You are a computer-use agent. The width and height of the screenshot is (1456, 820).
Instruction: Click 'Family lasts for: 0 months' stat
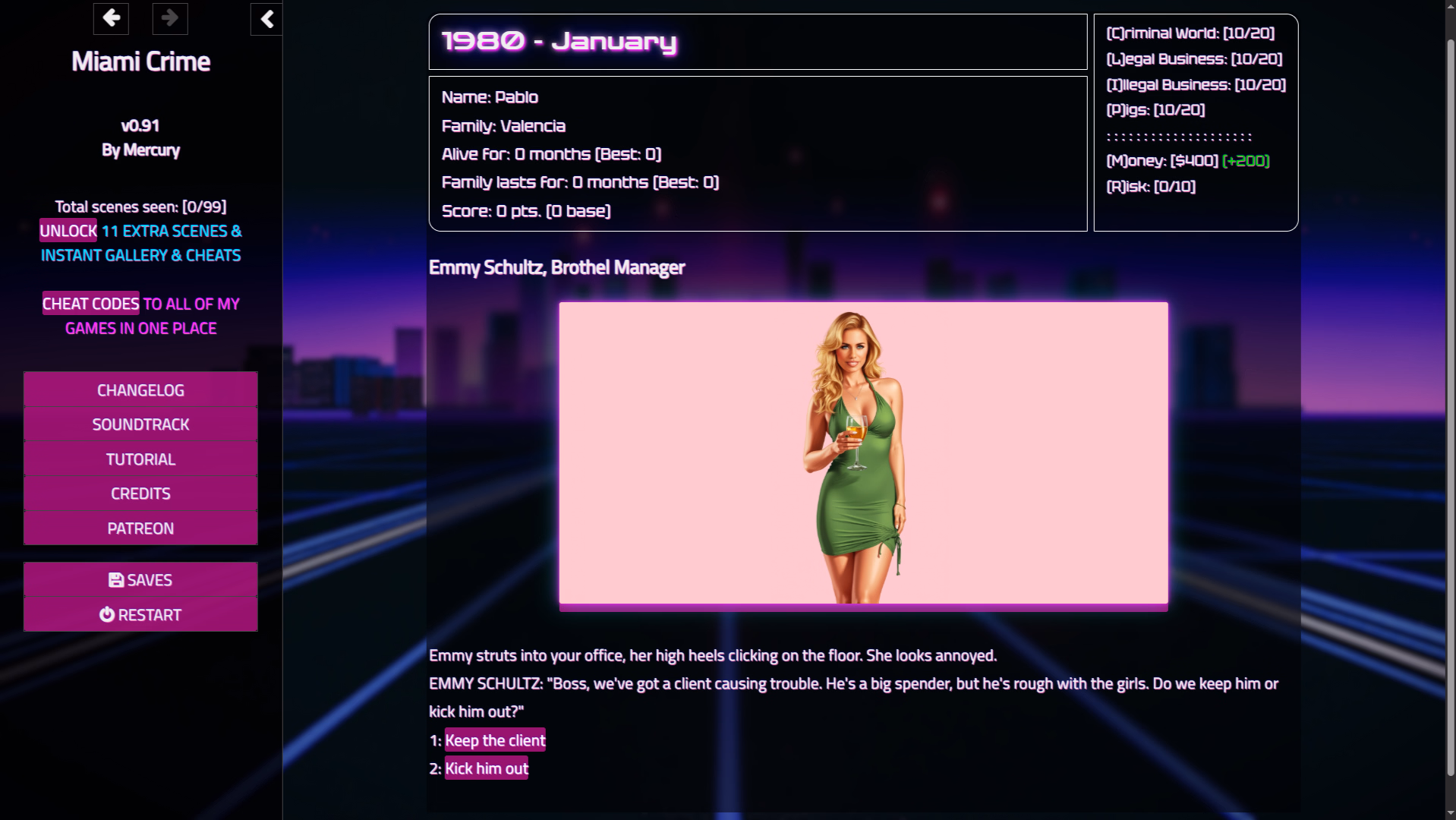(x=580, y=182)
